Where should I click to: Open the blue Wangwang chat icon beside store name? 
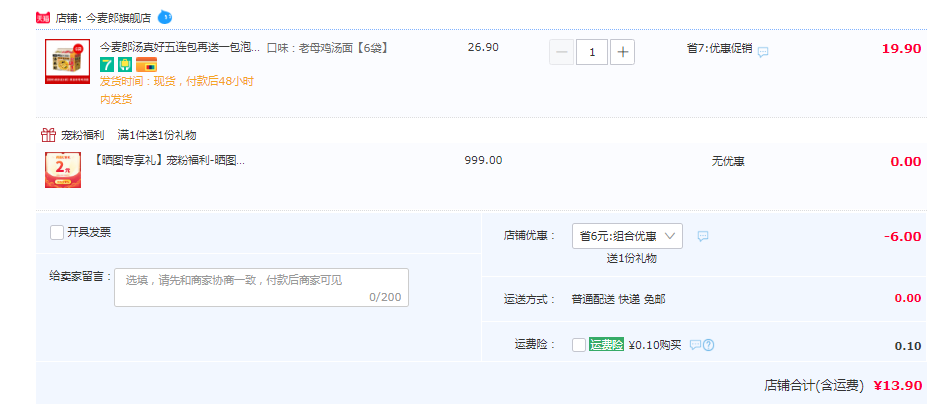(165, 18)
